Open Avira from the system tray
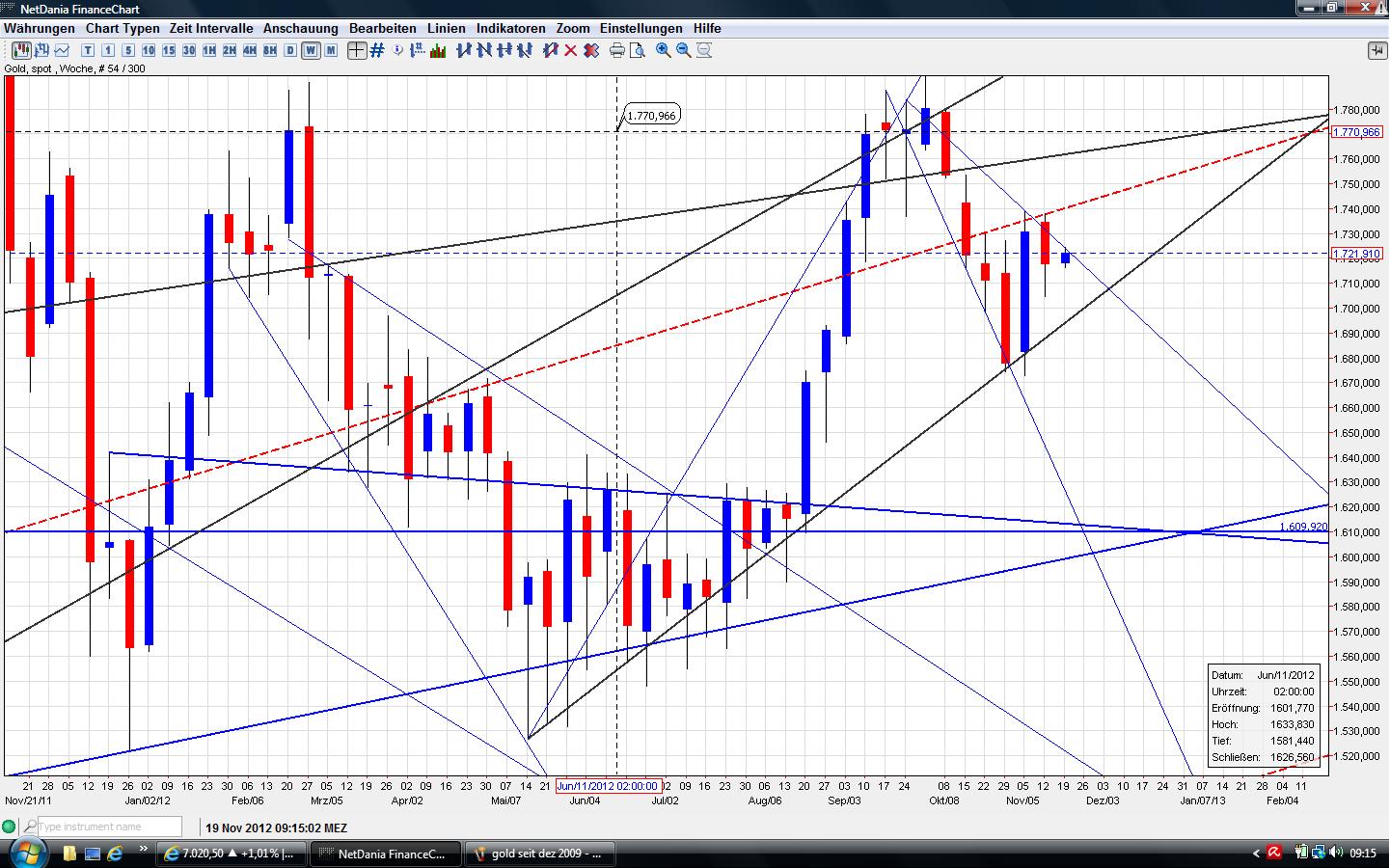The height and width of the screenshot is (868, 1390). tap(1275, 853)
